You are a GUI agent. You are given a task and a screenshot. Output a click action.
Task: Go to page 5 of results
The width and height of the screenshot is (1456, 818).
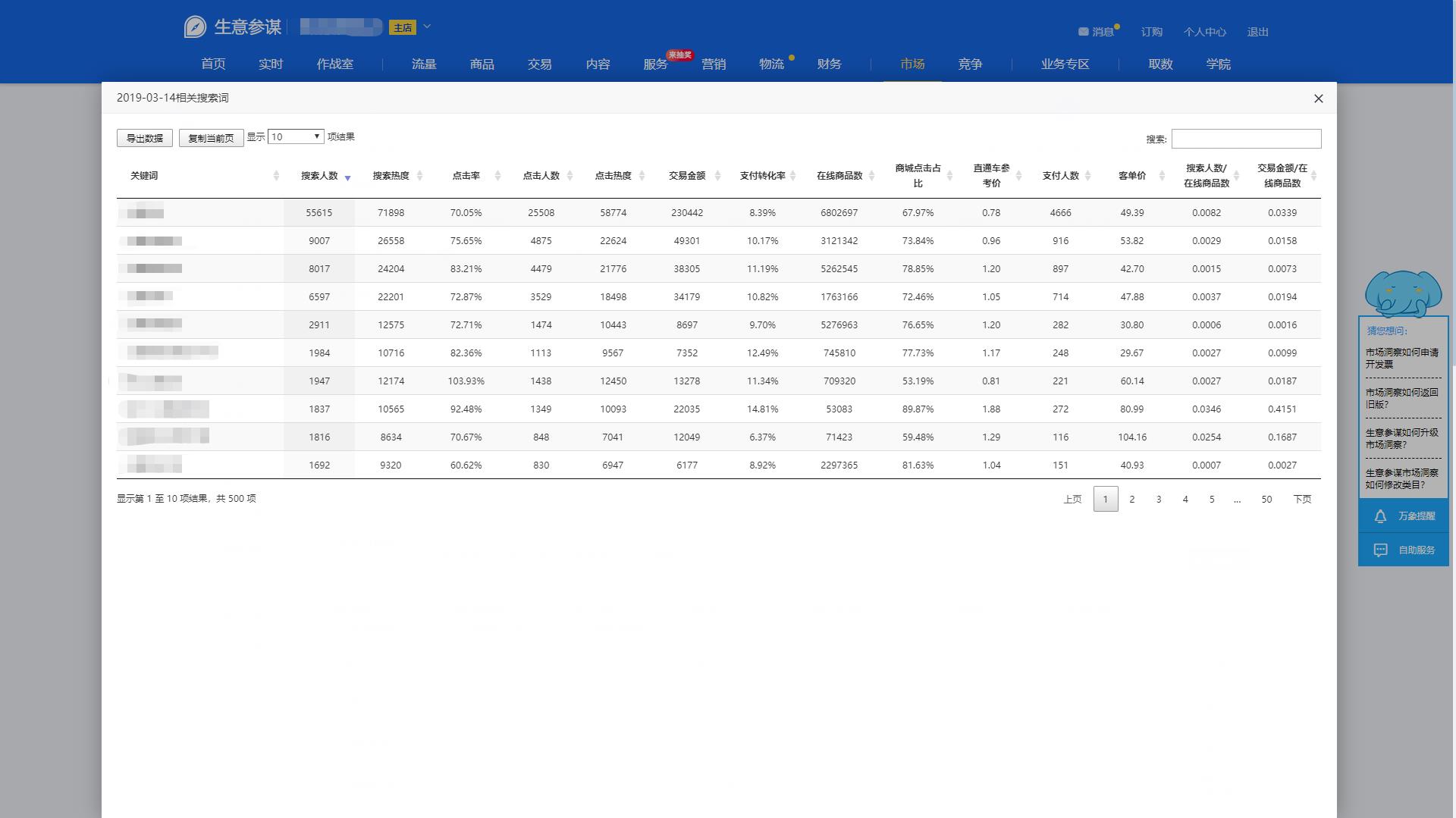(1212, 499)
